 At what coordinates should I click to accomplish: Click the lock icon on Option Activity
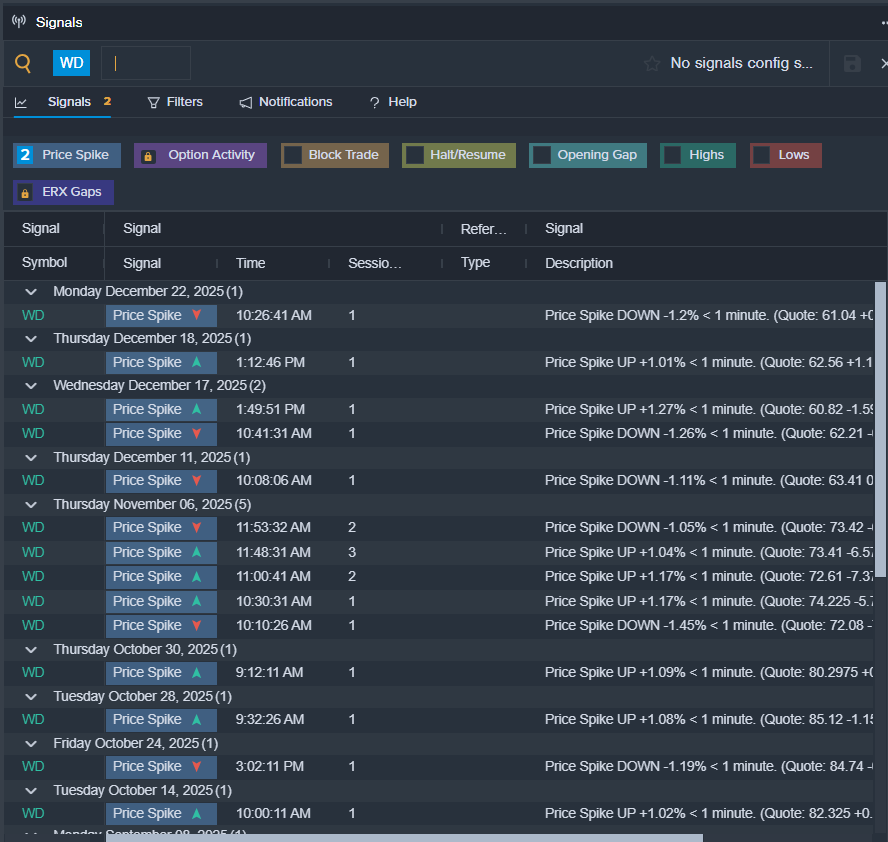click(148, 156)
